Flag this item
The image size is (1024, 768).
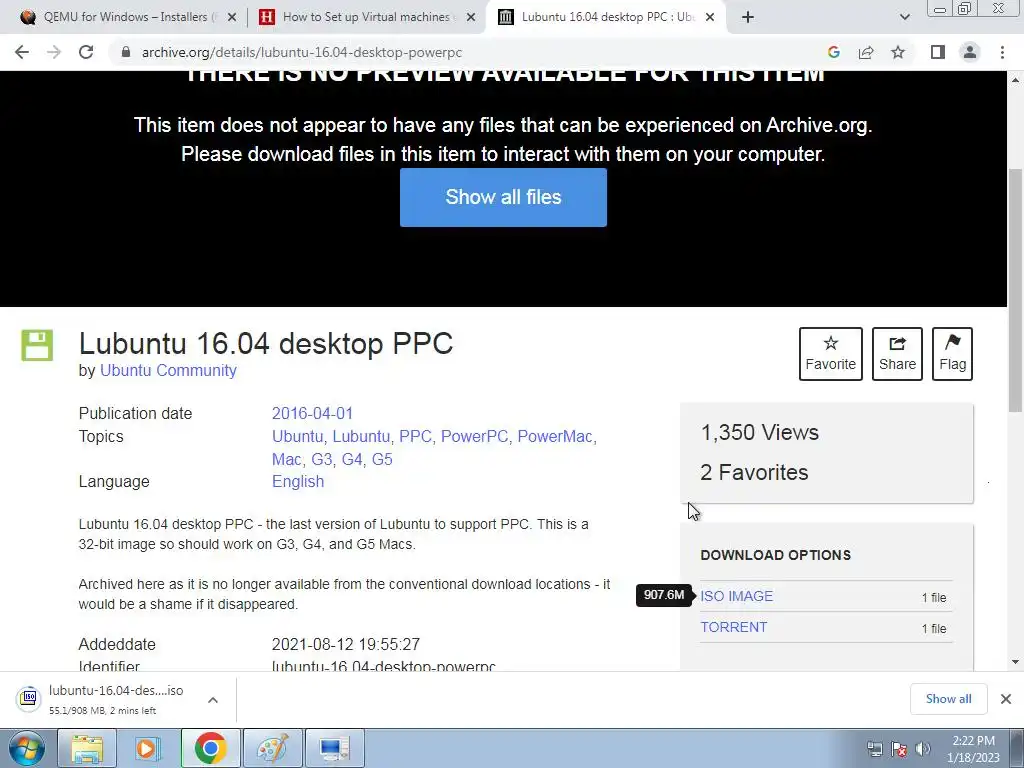coord(952,354)
